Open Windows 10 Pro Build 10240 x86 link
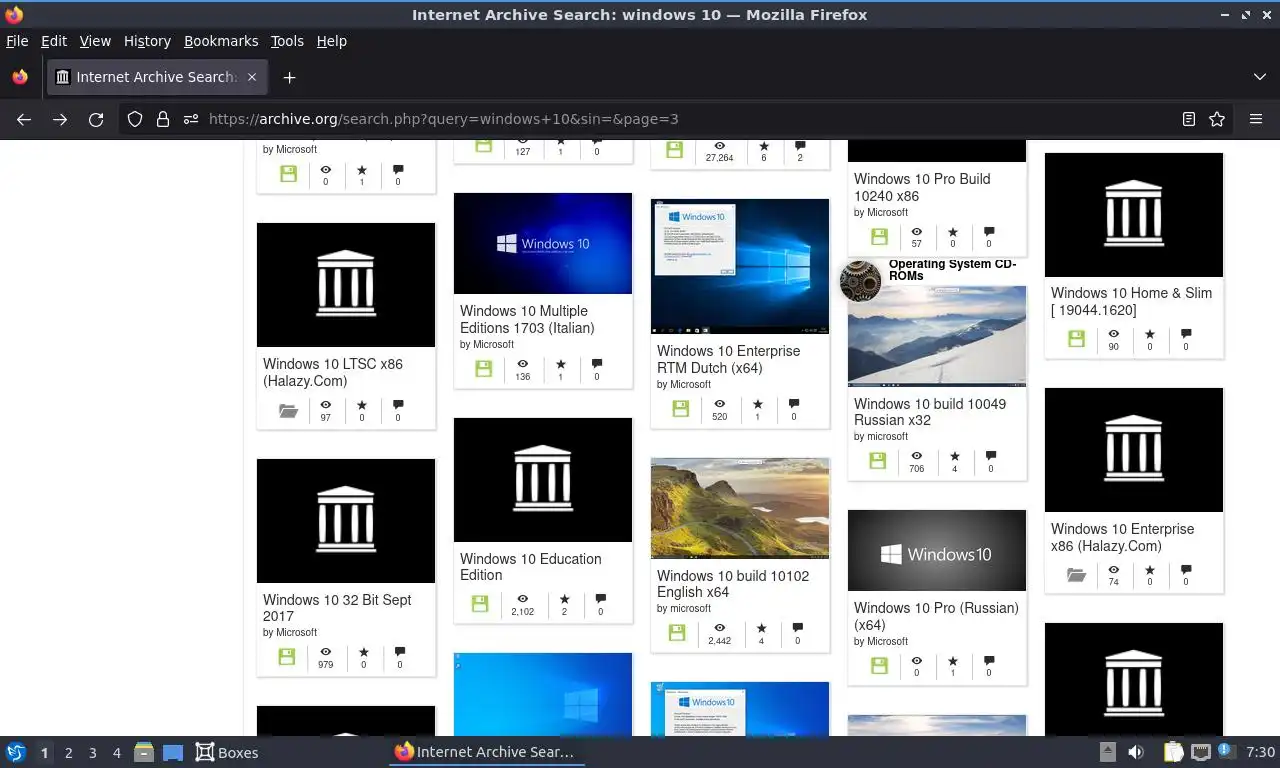Screen dimensions: 1280x768 click(922, 187)
